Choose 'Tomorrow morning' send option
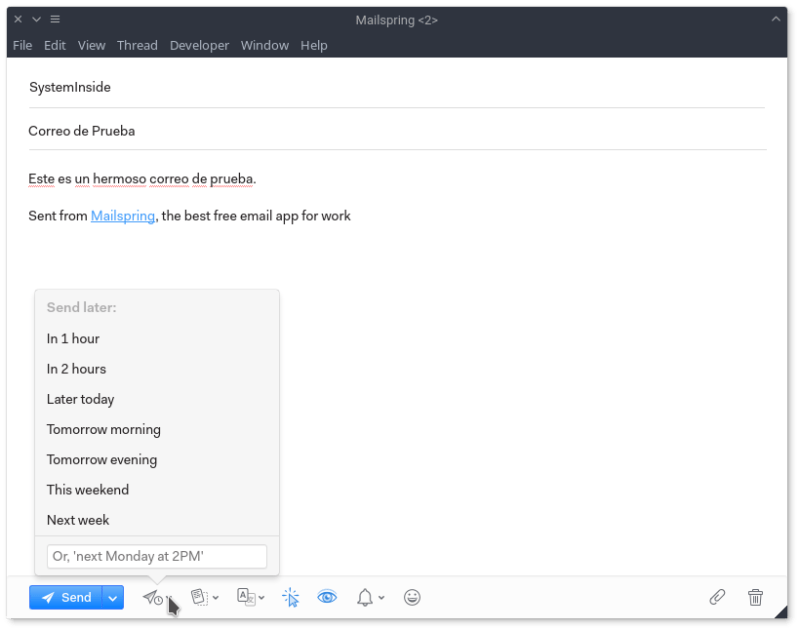This screenshot has height=631, width=800. click(x=103, y=429)
